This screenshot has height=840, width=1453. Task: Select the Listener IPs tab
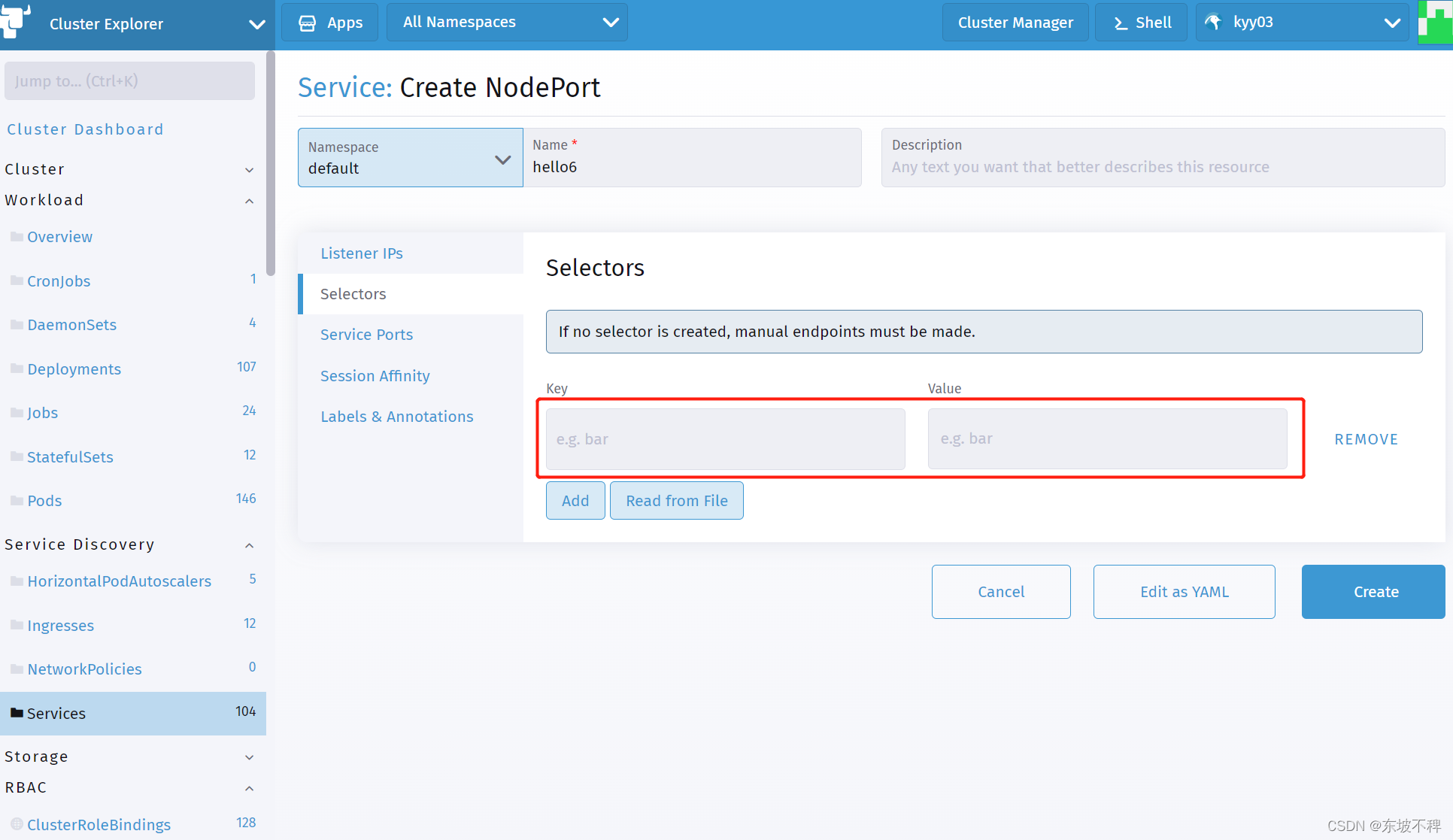pos(362,253)
